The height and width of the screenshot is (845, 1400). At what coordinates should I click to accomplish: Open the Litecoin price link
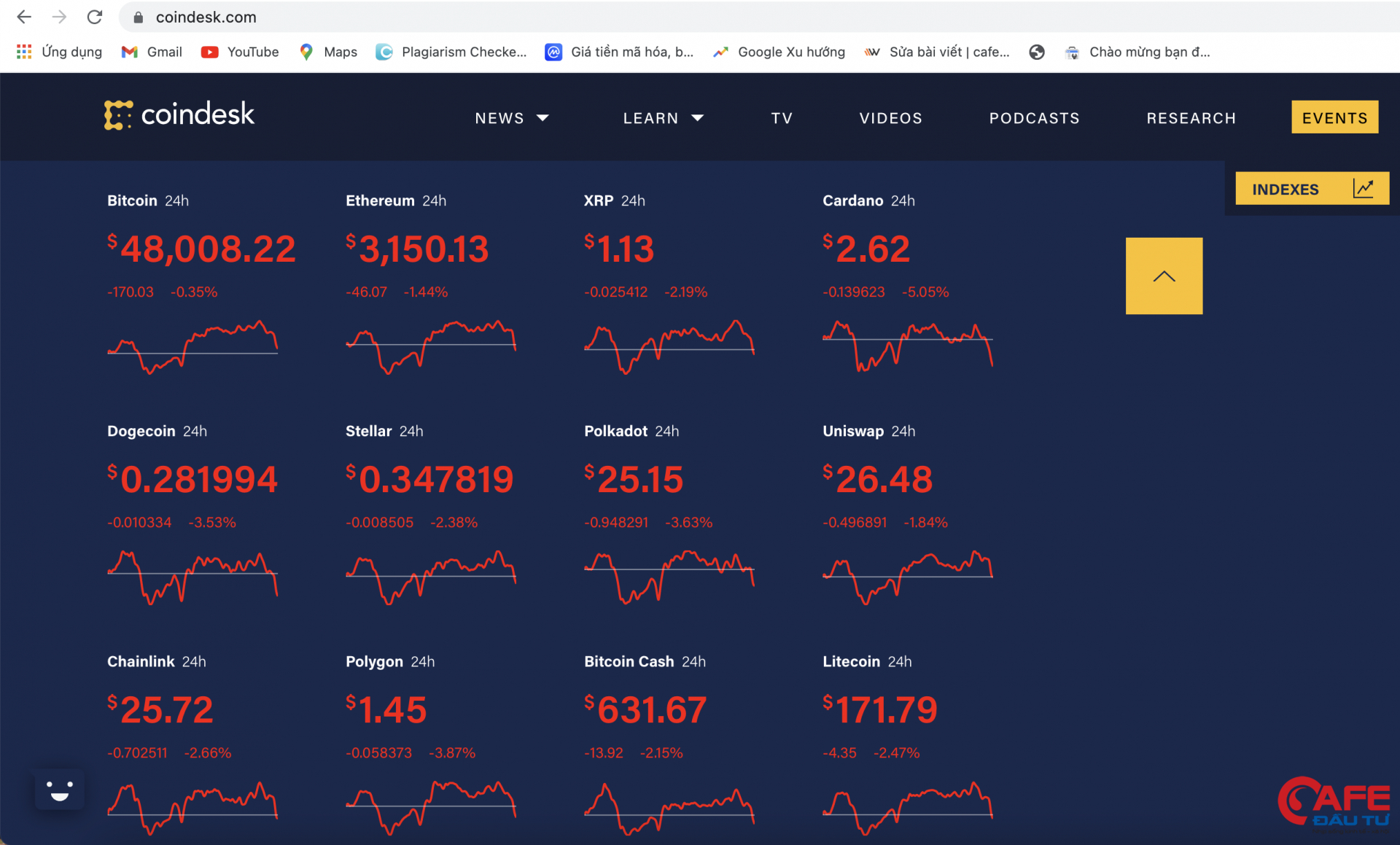[x=851, y=661]
